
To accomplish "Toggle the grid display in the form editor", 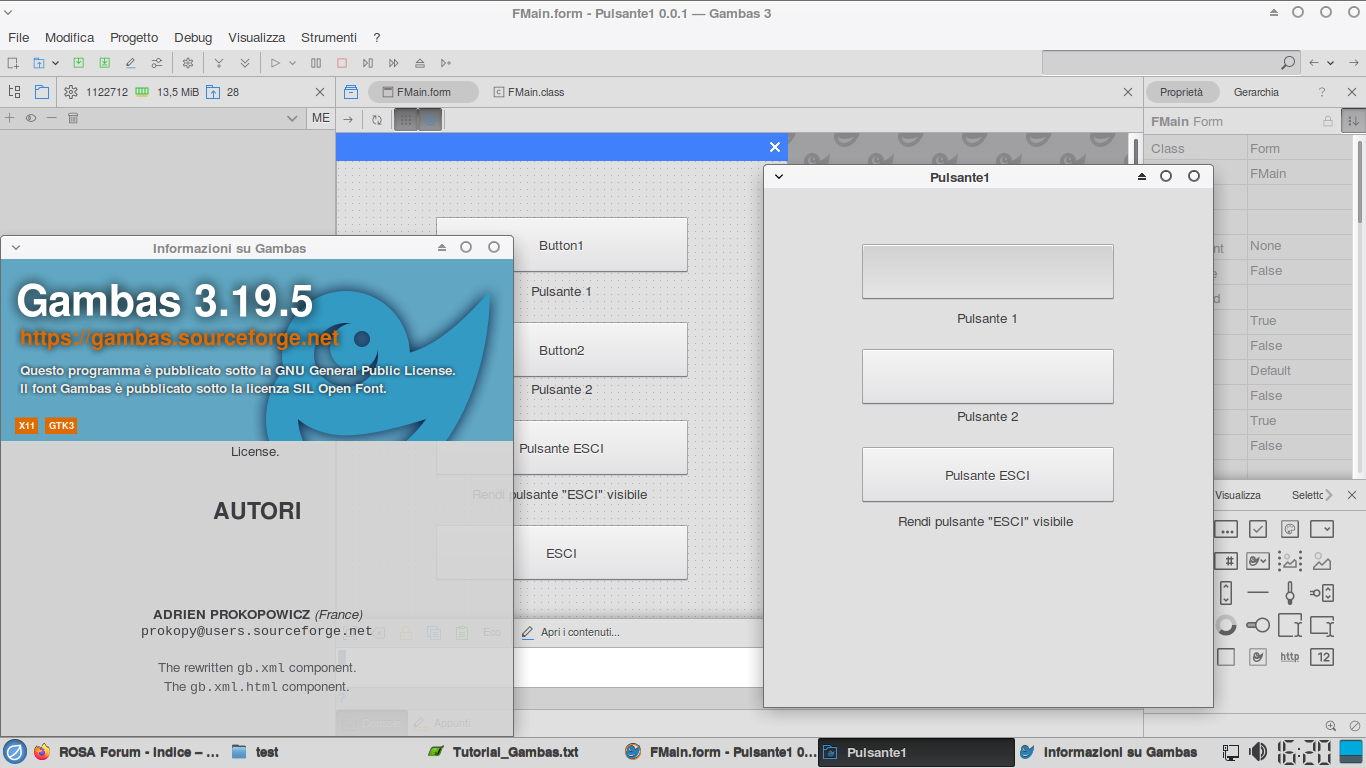I will click(x=405, y=120).
